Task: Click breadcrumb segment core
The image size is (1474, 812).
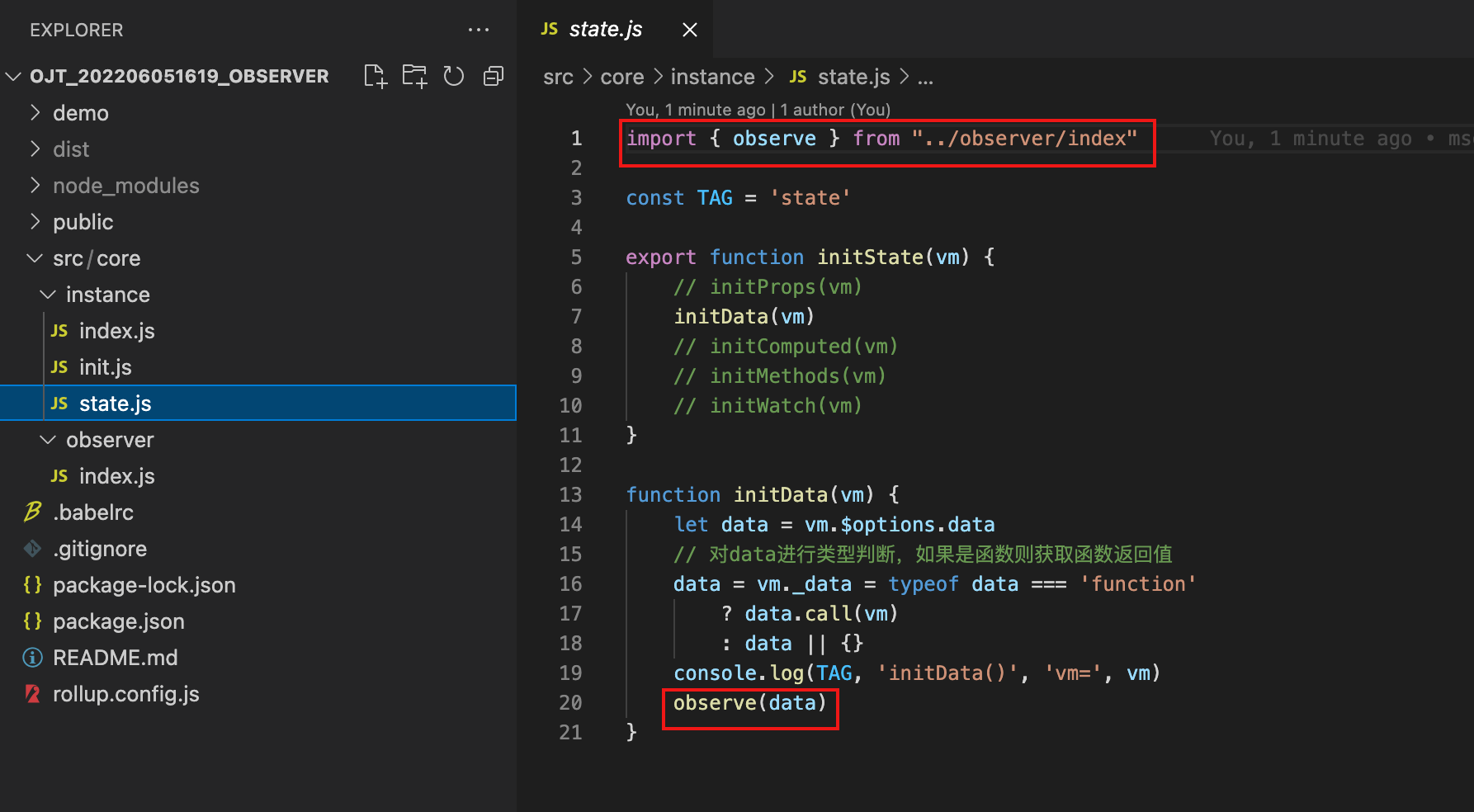Action: [x=622, y=77]
